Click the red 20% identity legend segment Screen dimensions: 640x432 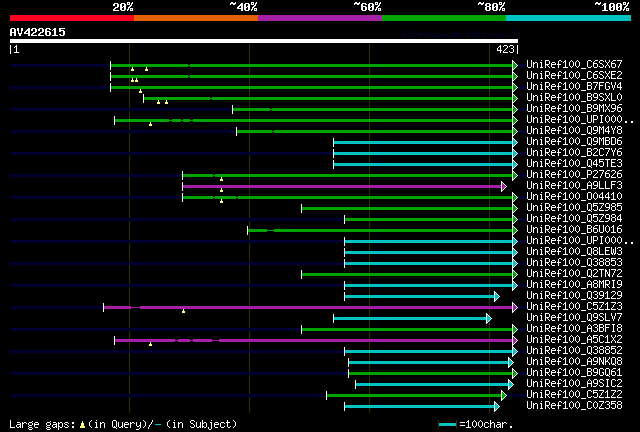pos(72,18)
